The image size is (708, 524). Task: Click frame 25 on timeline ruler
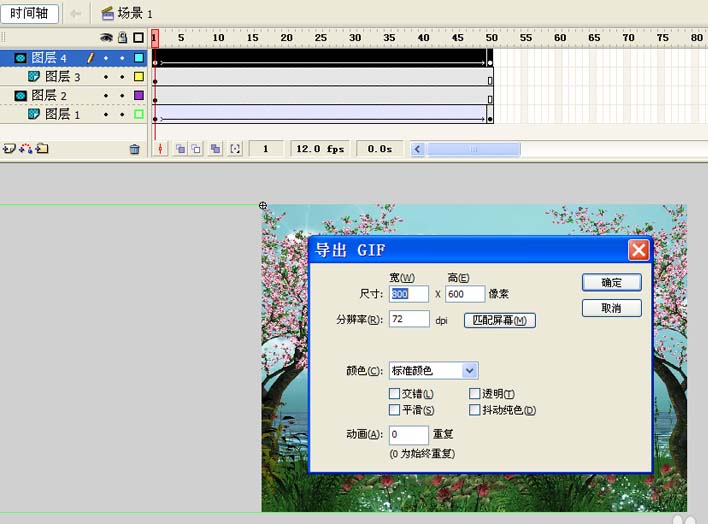(x=321, y=38)
